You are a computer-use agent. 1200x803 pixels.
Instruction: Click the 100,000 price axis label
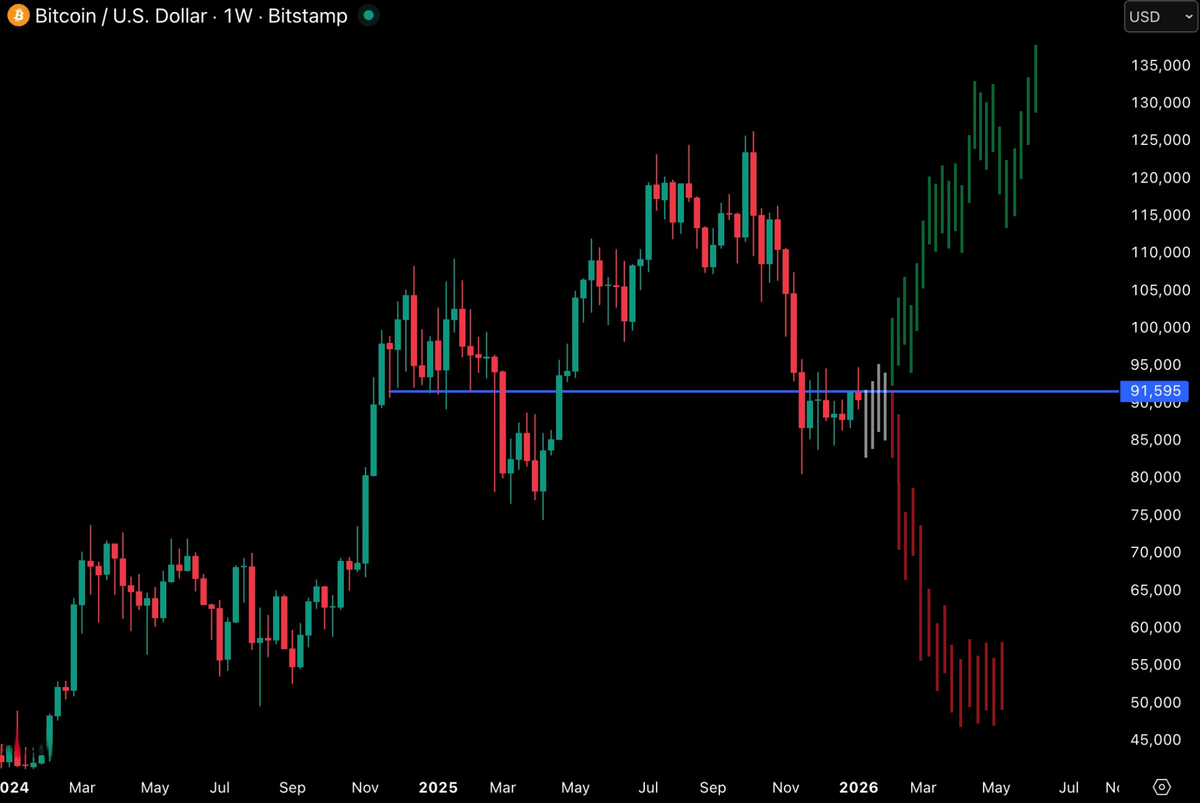pyautogui.click(x=1160, y=327)
